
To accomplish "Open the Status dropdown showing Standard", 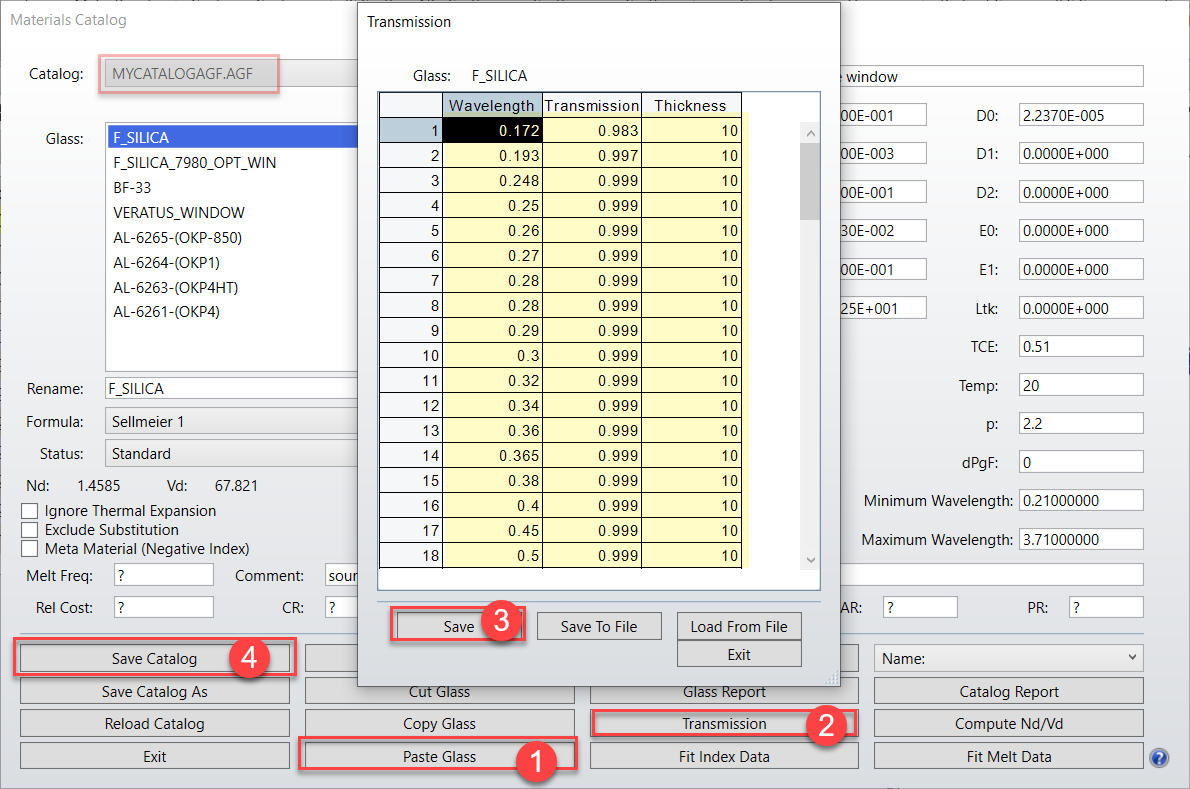I will (x=231, y=454).
